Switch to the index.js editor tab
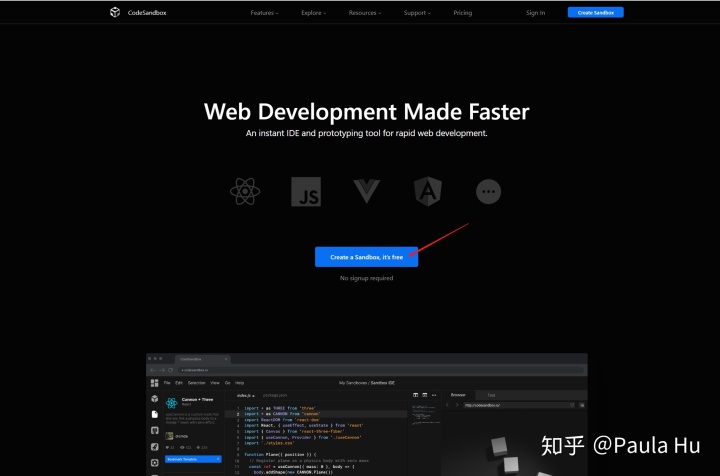This screenshot has width=720, height=476. (x=245, y=396)
